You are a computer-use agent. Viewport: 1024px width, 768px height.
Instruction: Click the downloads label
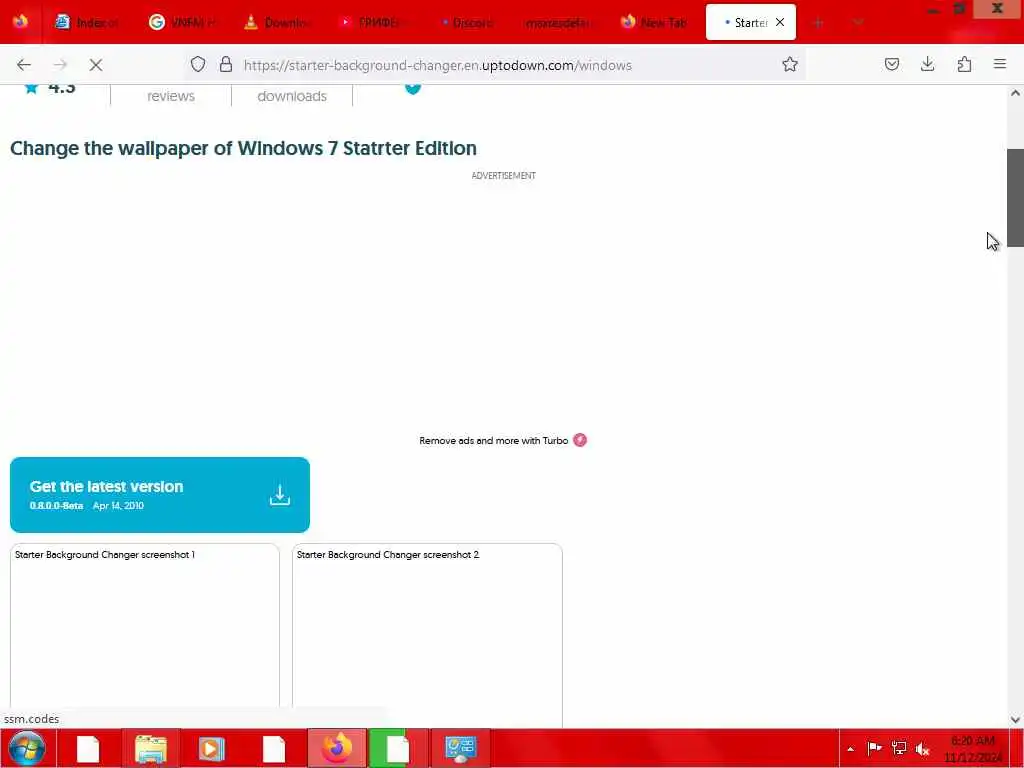tap(292, 96)
